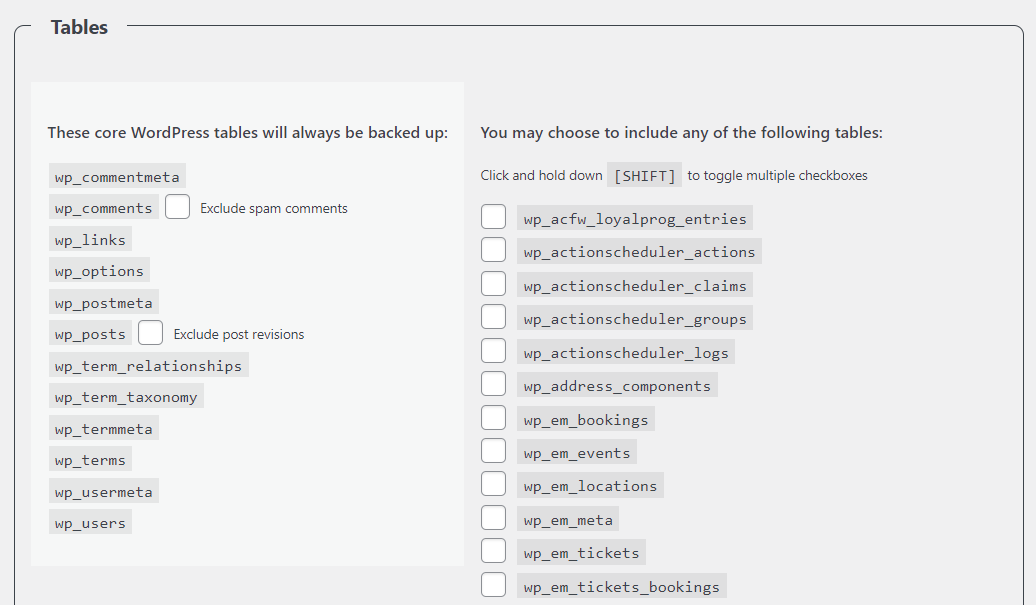1036x605 pixels.
Task: Check the wp_em_tickets_bookings table
Action: [x=494, y=583]
